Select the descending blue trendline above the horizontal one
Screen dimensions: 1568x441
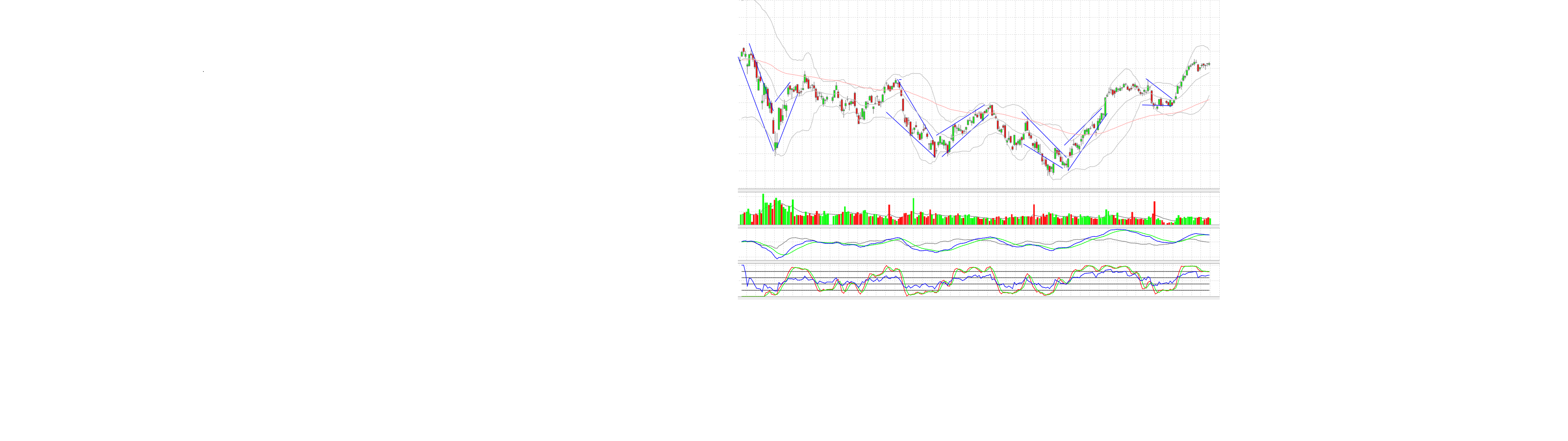tap(1159, 89)
